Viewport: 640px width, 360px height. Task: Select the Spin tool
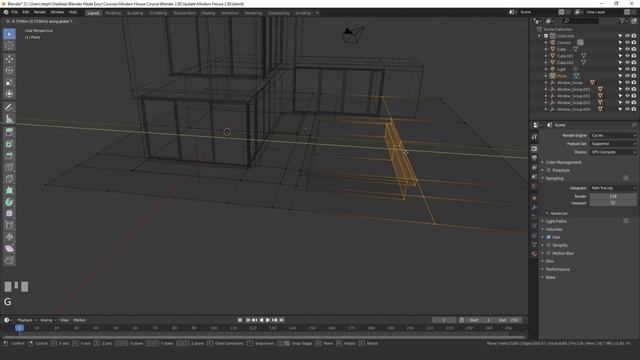9,202
